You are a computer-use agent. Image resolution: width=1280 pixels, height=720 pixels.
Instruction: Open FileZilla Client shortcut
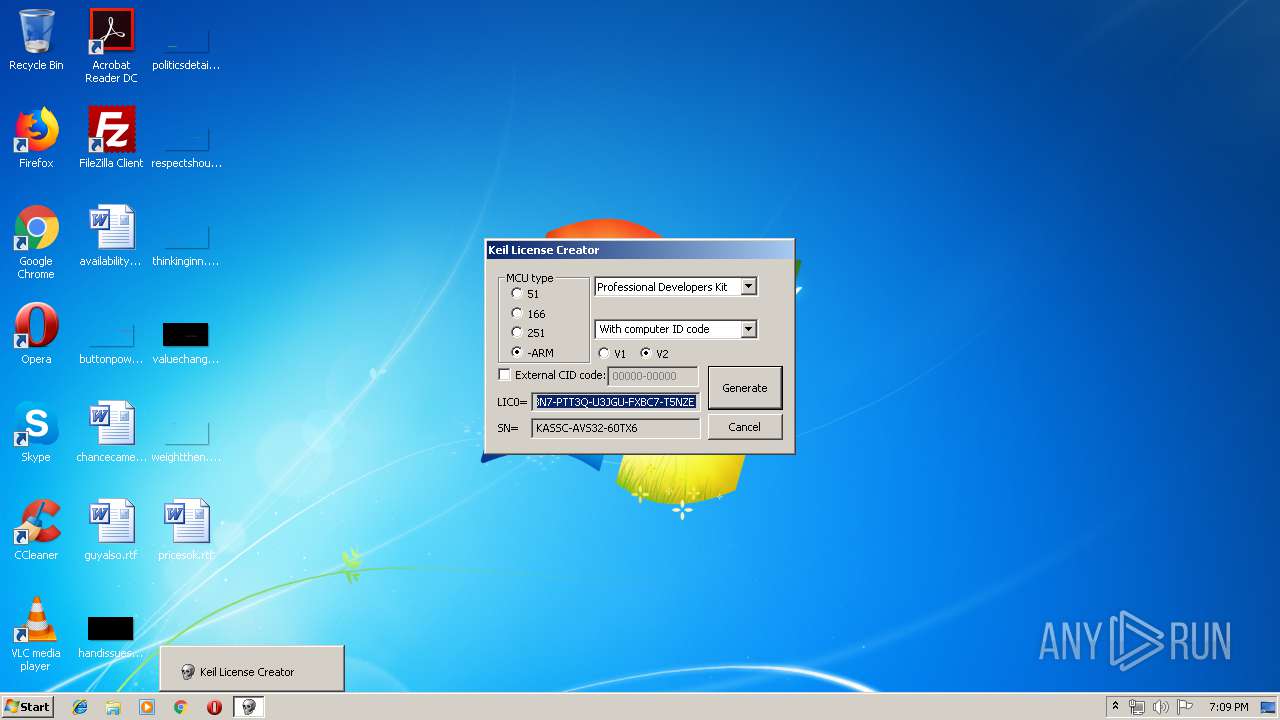(111, 138)
